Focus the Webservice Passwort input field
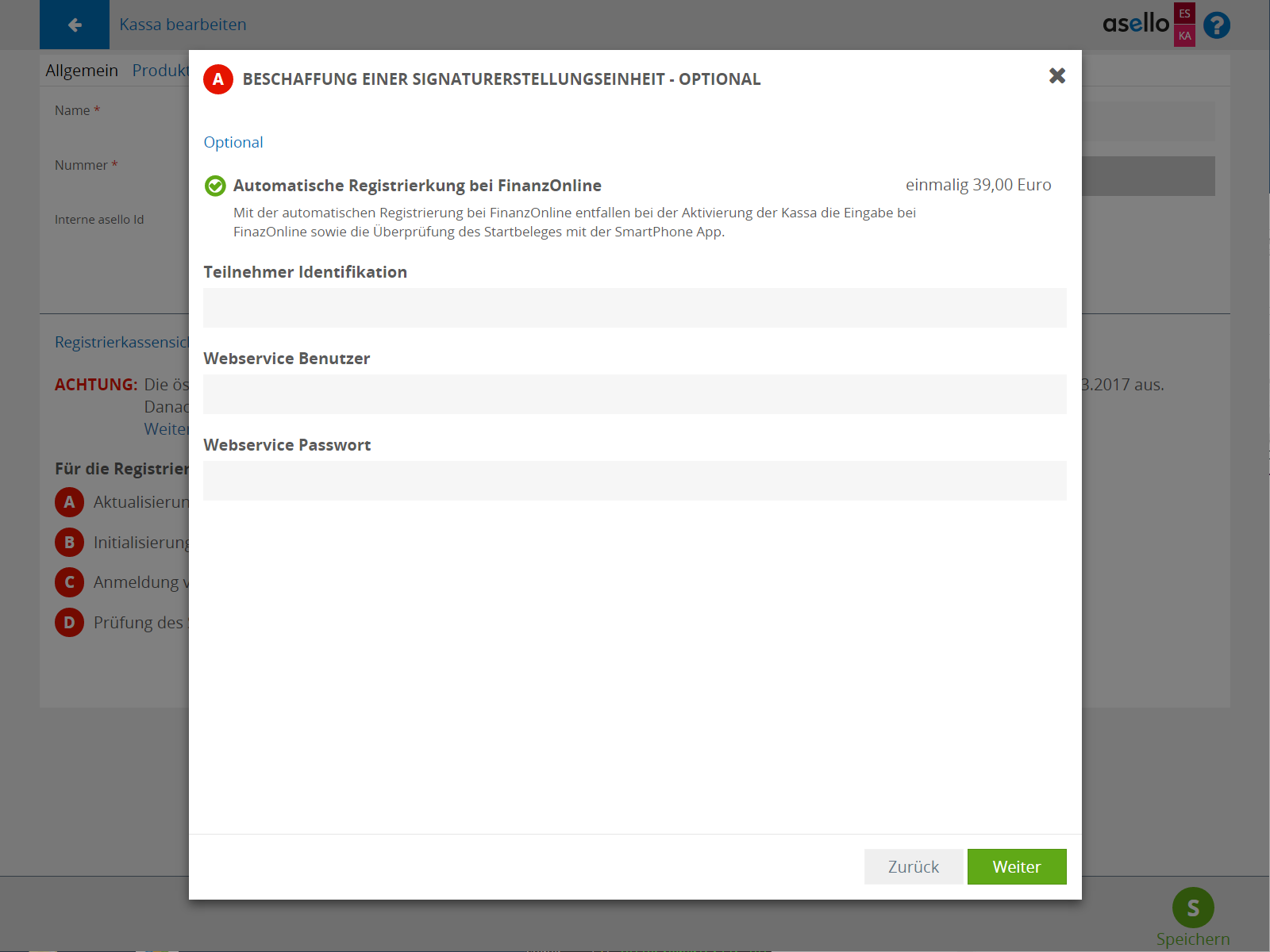Image resolution: width=1270 pixels, height=952 pixels. (634, 481)
